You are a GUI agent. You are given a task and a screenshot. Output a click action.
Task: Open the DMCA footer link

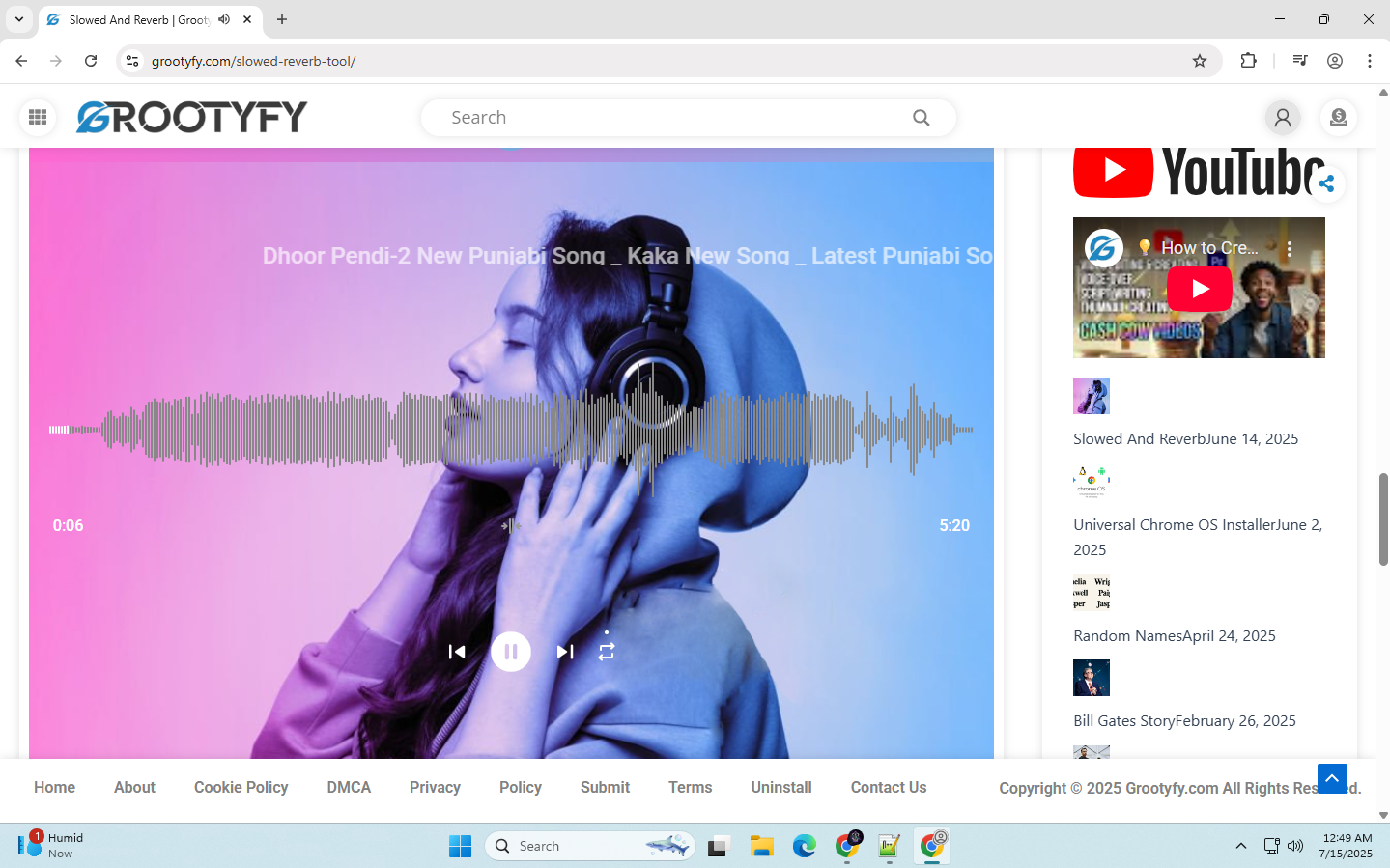click(349, 788)
